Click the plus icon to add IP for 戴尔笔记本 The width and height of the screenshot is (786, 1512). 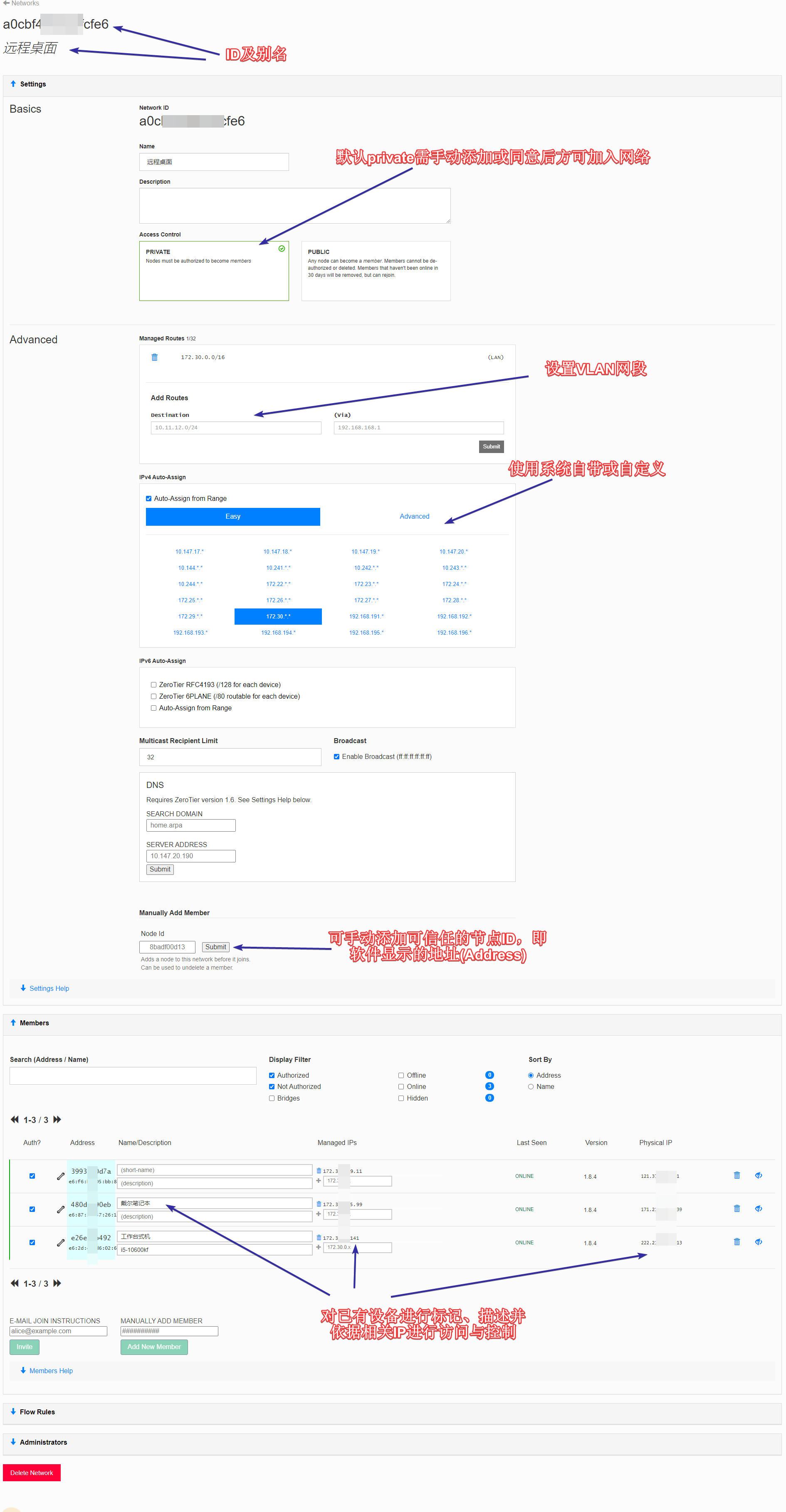(x=319, y=1214)
